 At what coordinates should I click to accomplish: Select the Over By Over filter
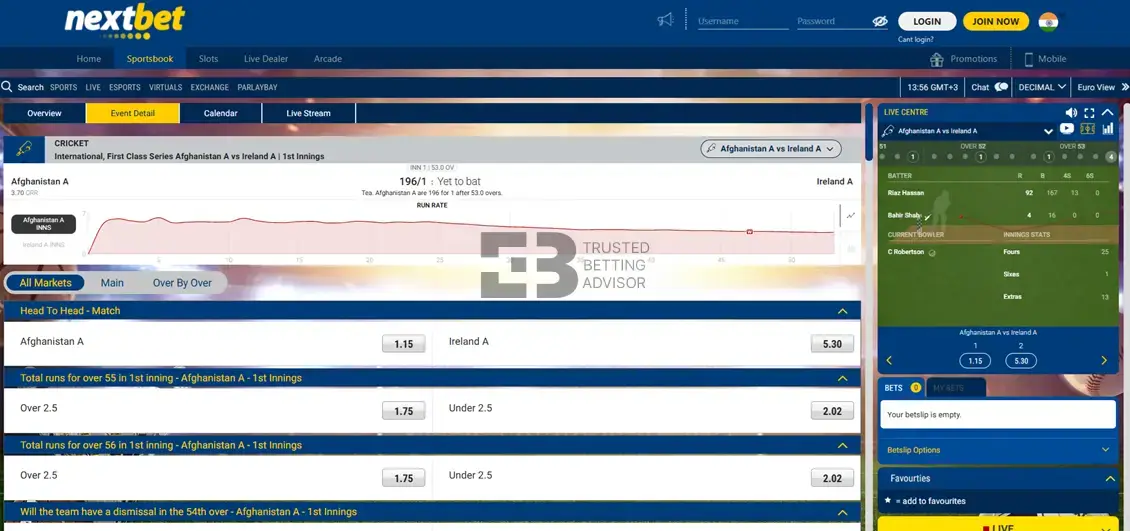[182, 283]
